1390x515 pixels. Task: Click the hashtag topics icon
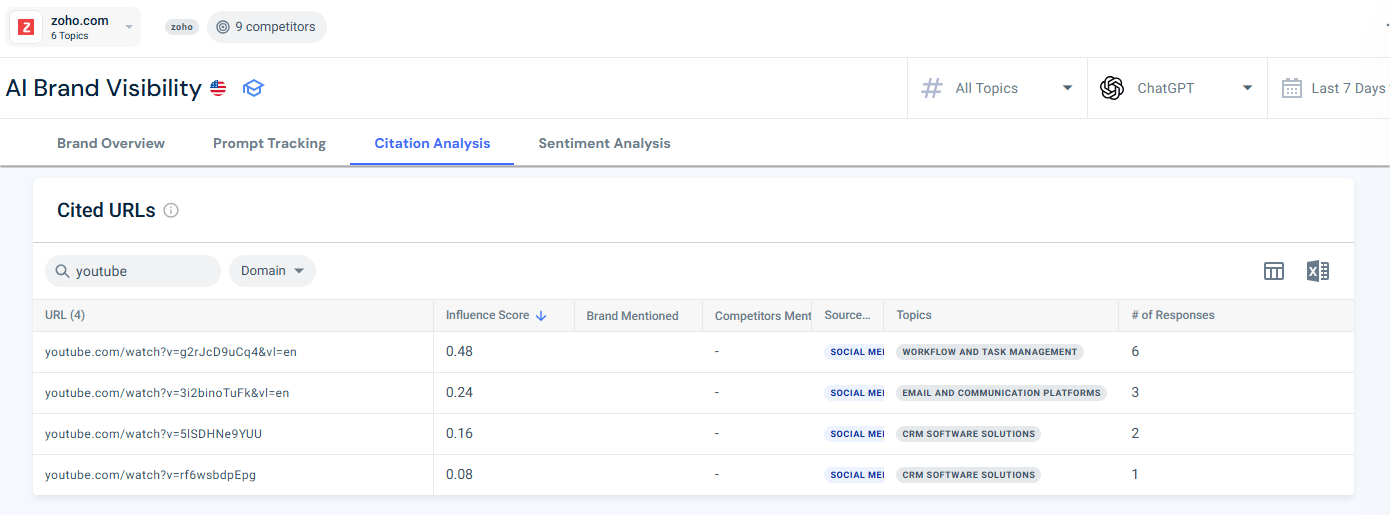[931, 88]
